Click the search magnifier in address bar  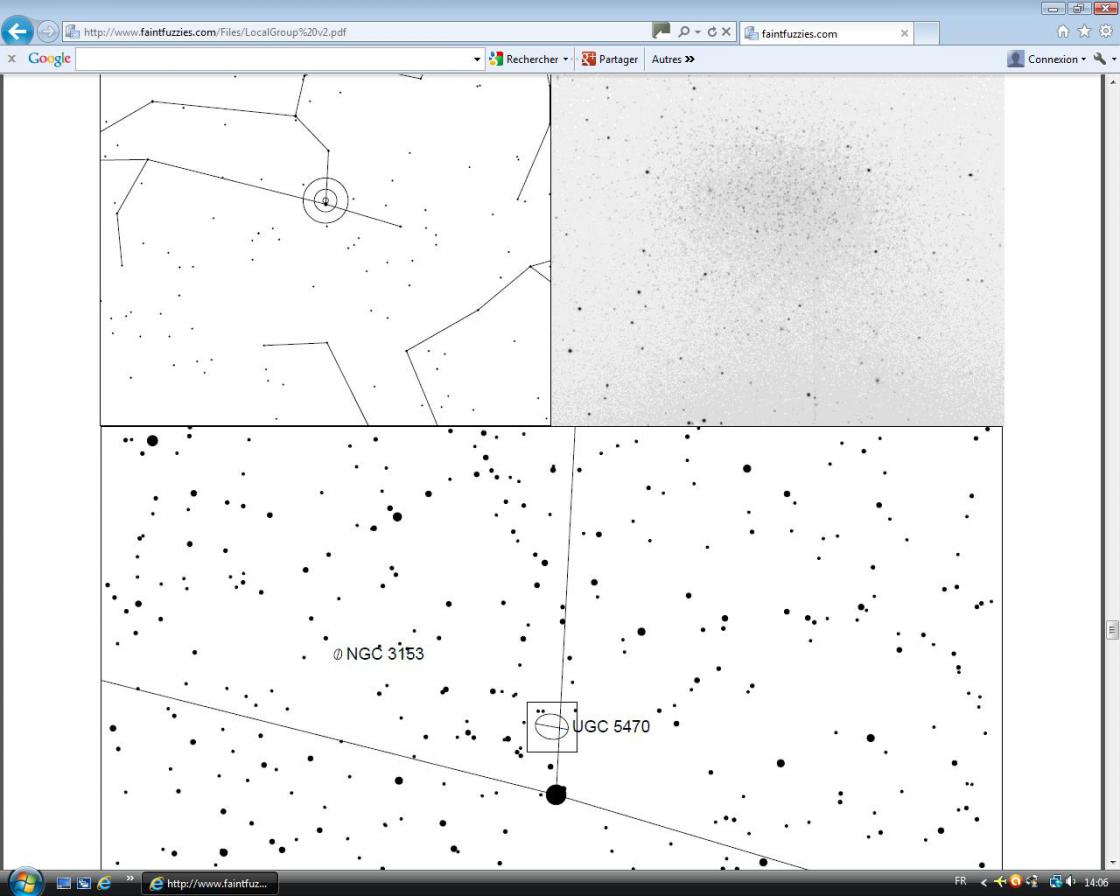684,31
